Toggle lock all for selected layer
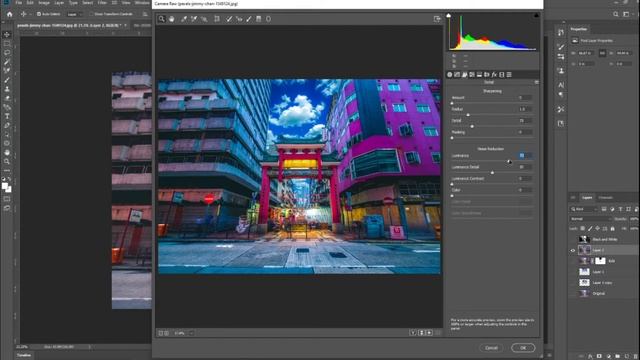This screenshot has height=360, width=640. pyautogui.click(x=612, y=229)
